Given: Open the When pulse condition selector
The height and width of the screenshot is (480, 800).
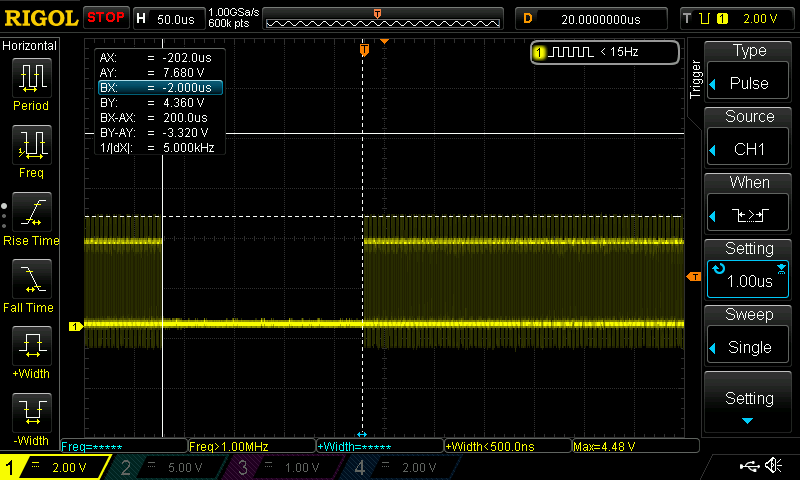Looking at the screenshot, I should [748, 213].
